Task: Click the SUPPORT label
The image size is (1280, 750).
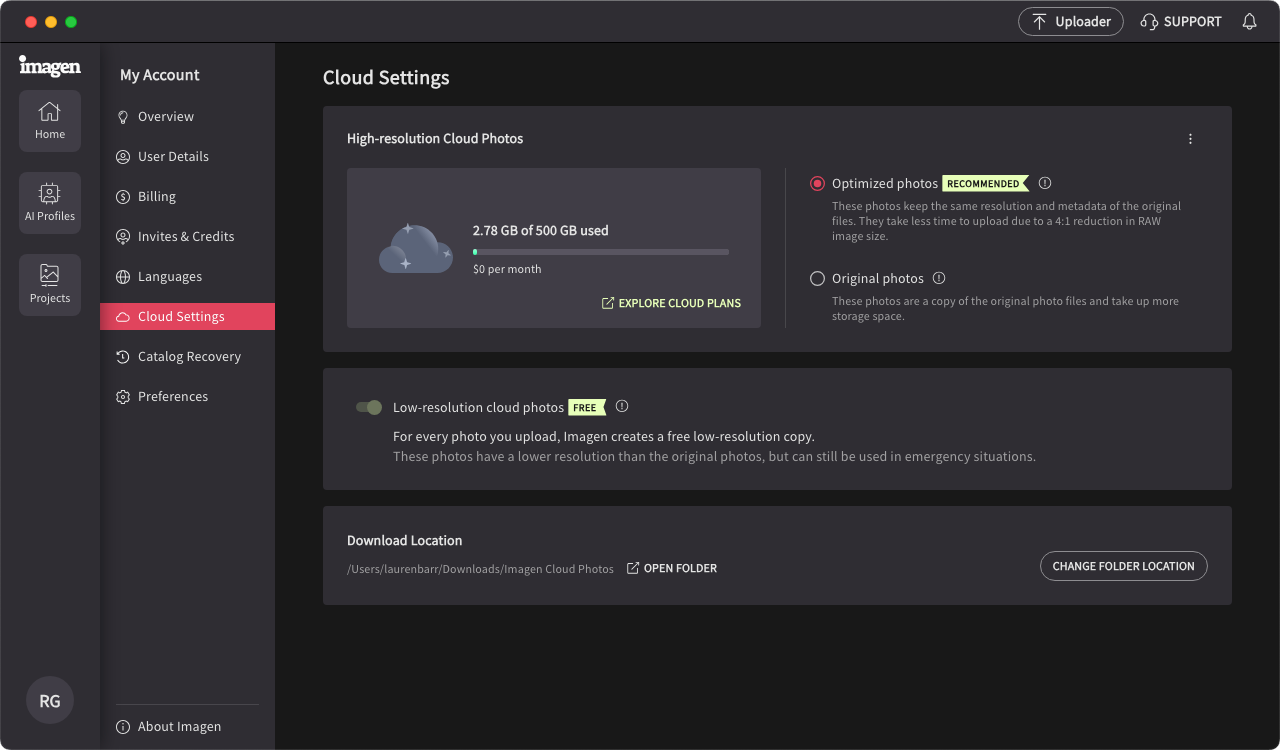Action: (1193, 22)
